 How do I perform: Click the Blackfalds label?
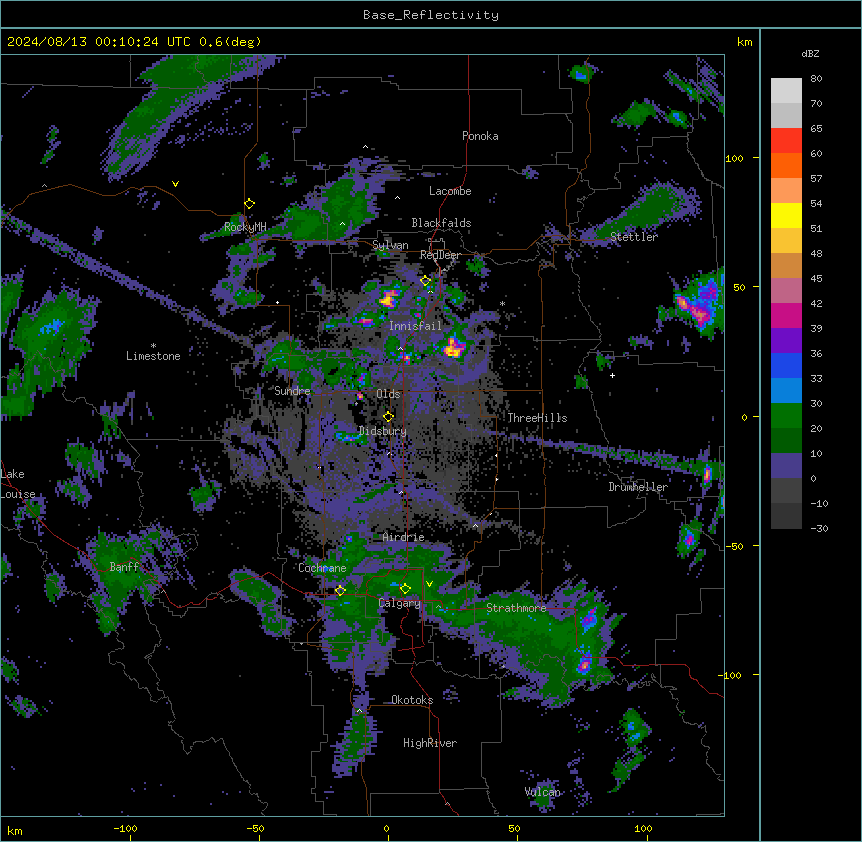[441, 223]
